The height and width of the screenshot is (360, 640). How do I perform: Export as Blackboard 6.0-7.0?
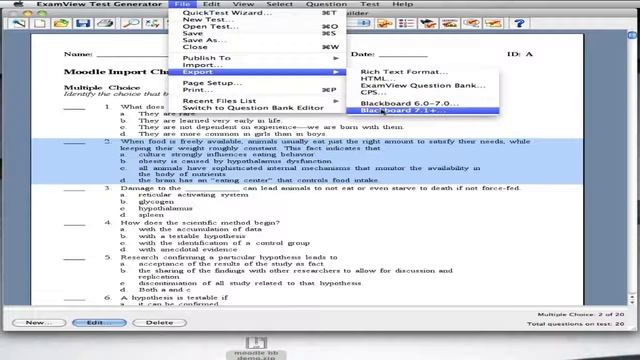tap(422, 103)
